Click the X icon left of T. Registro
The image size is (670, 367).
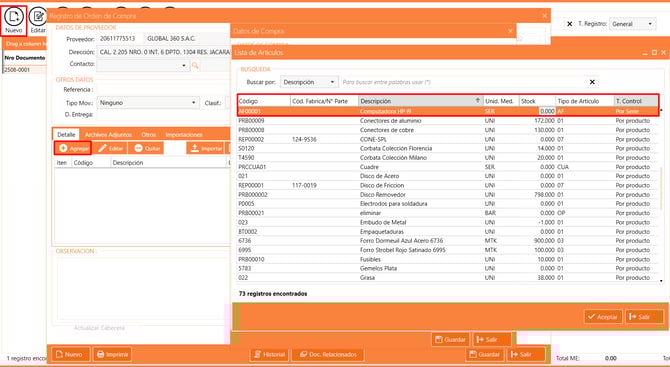click(x=569, y=24)
